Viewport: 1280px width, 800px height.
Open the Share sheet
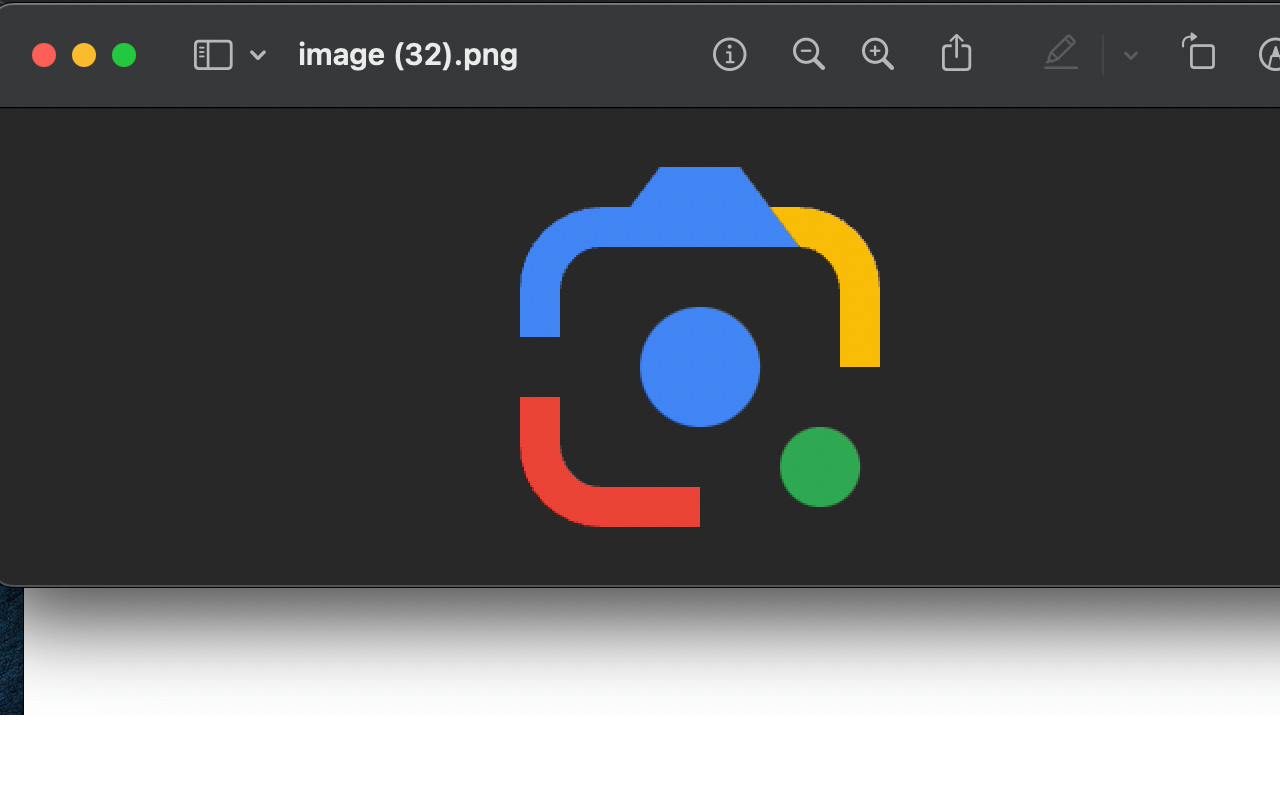pyautogui.click(x=956, y=54)
